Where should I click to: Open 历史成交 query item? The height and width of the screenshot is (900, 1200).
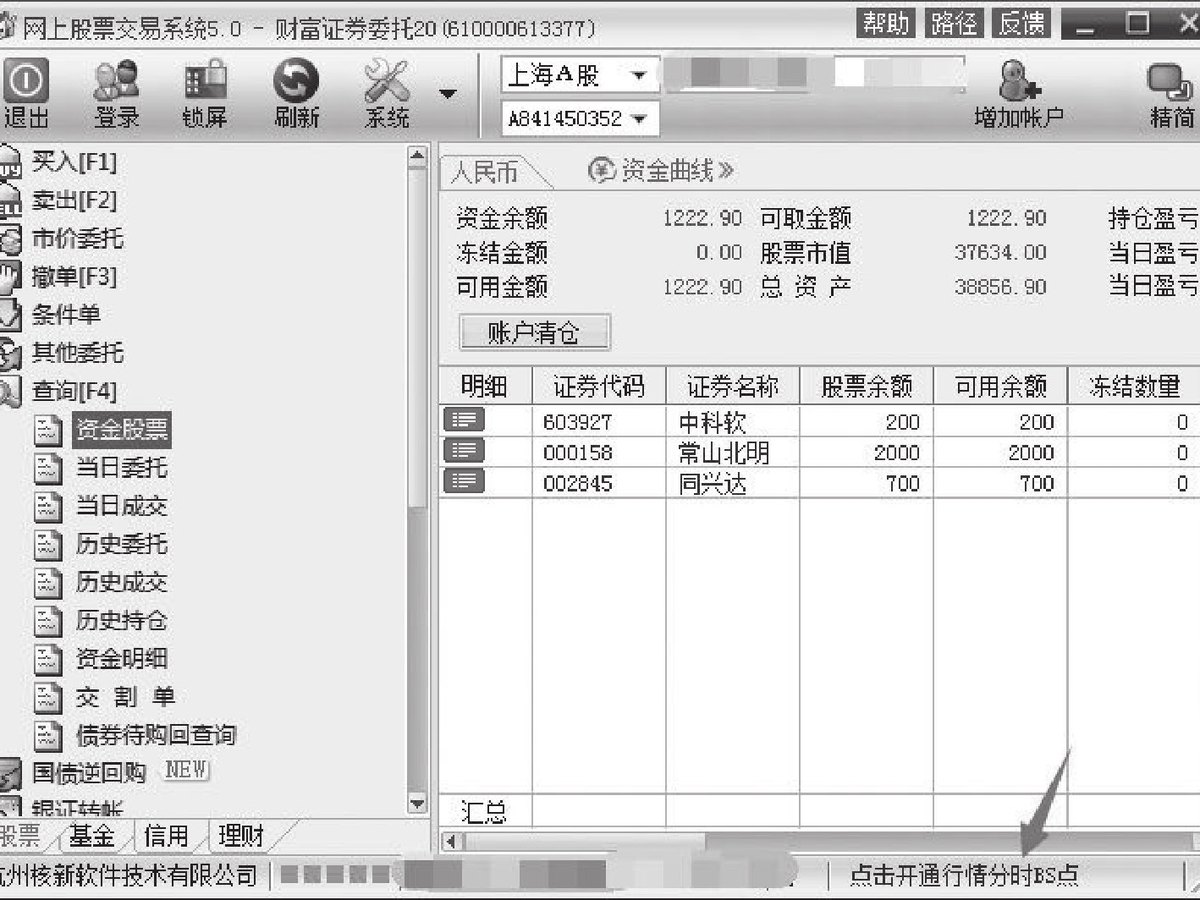tap(122, 583)
